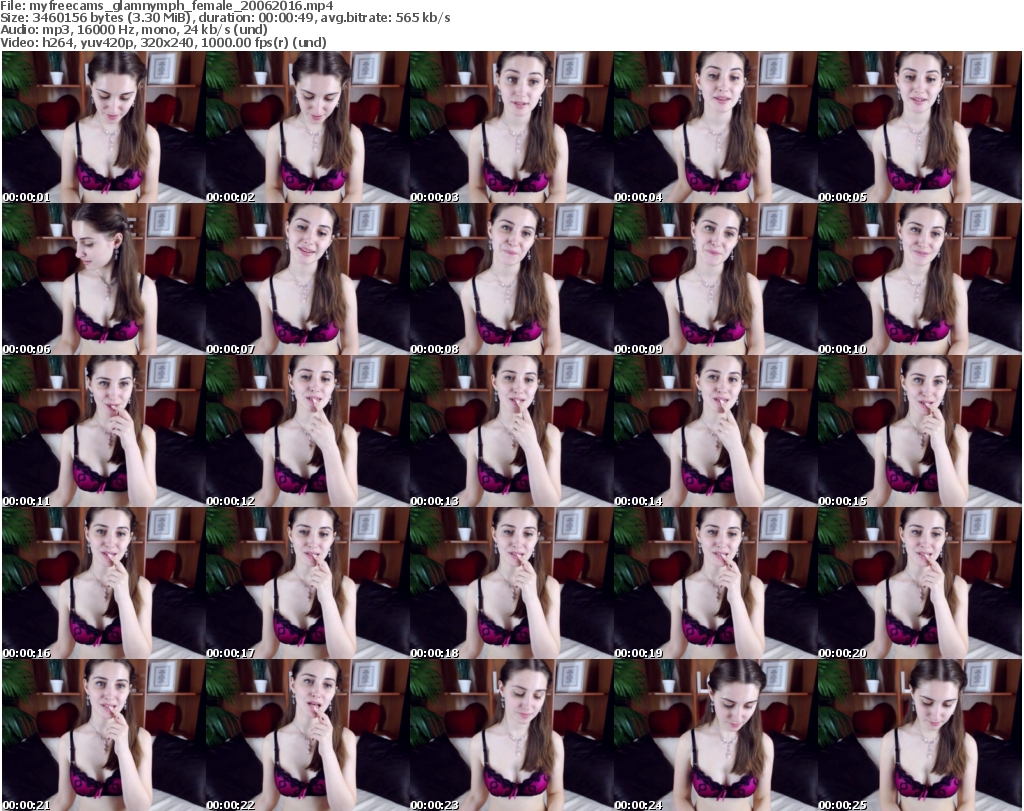Image resolution: width=1024 pixels, height=811 pixels.
Task: Click the 'Size: 3460156 bytes' info line
Action: [x=225, y=18]
